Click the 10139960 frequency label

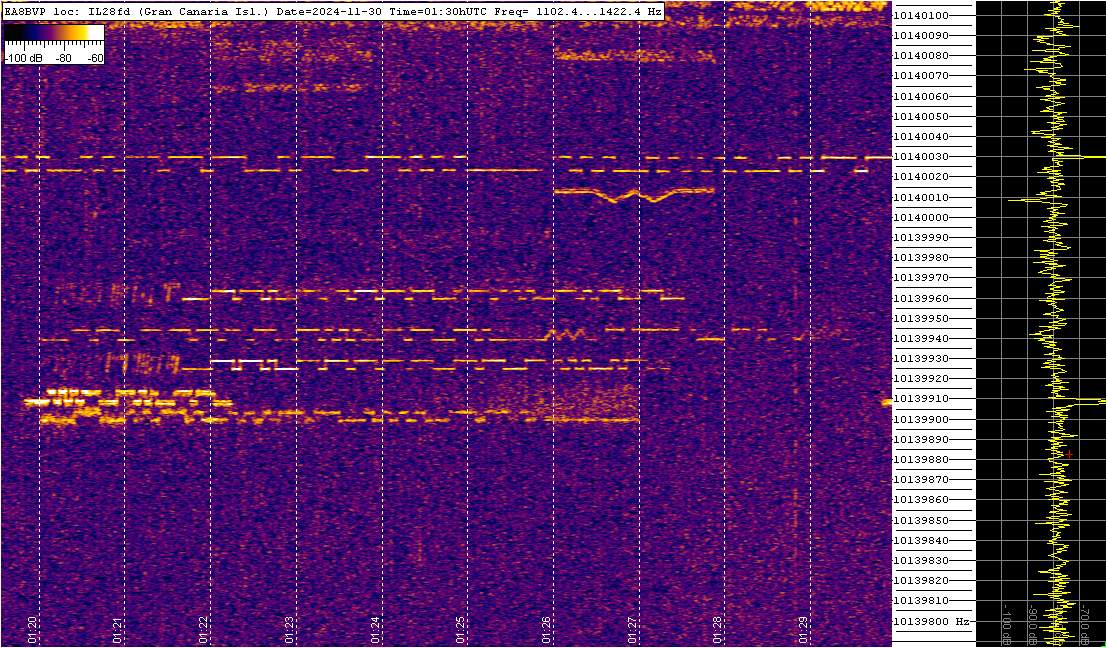pos(921,298)
